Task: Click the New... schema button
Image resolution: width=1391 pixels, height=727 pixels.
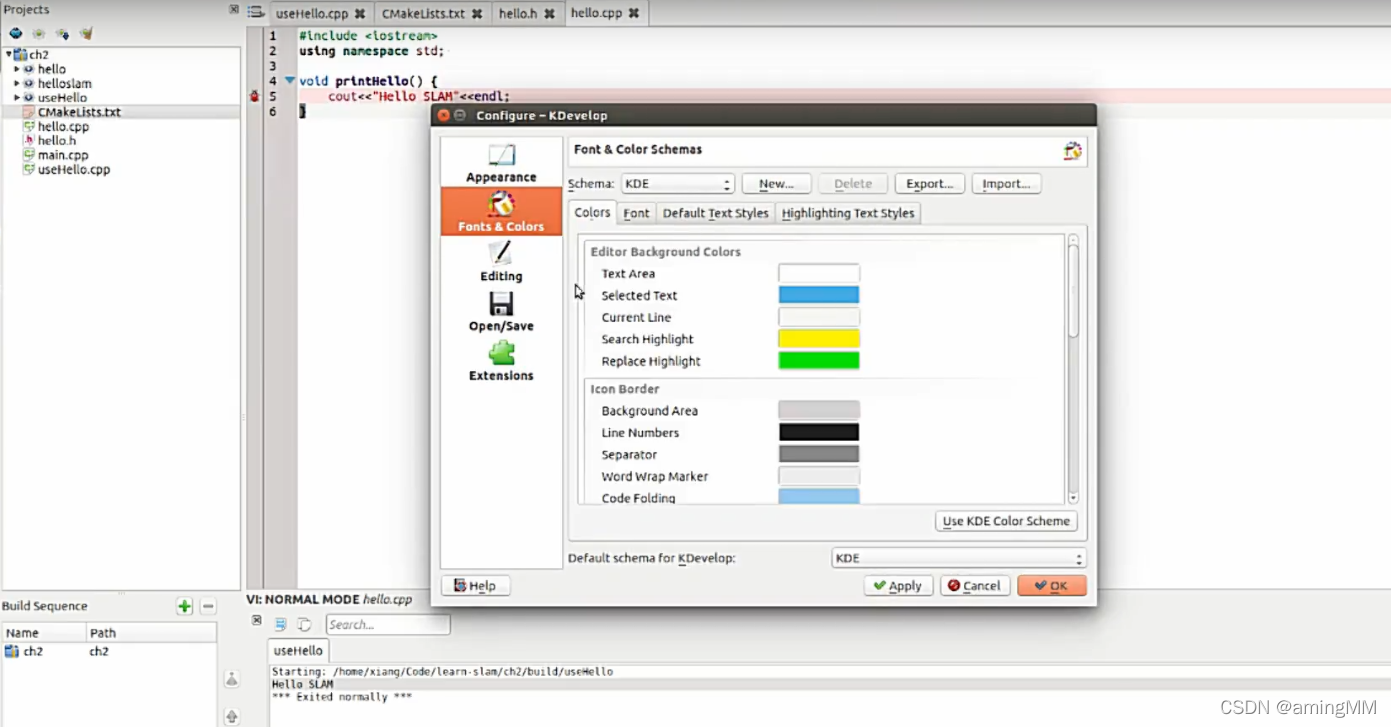Action: click(776, 184)
